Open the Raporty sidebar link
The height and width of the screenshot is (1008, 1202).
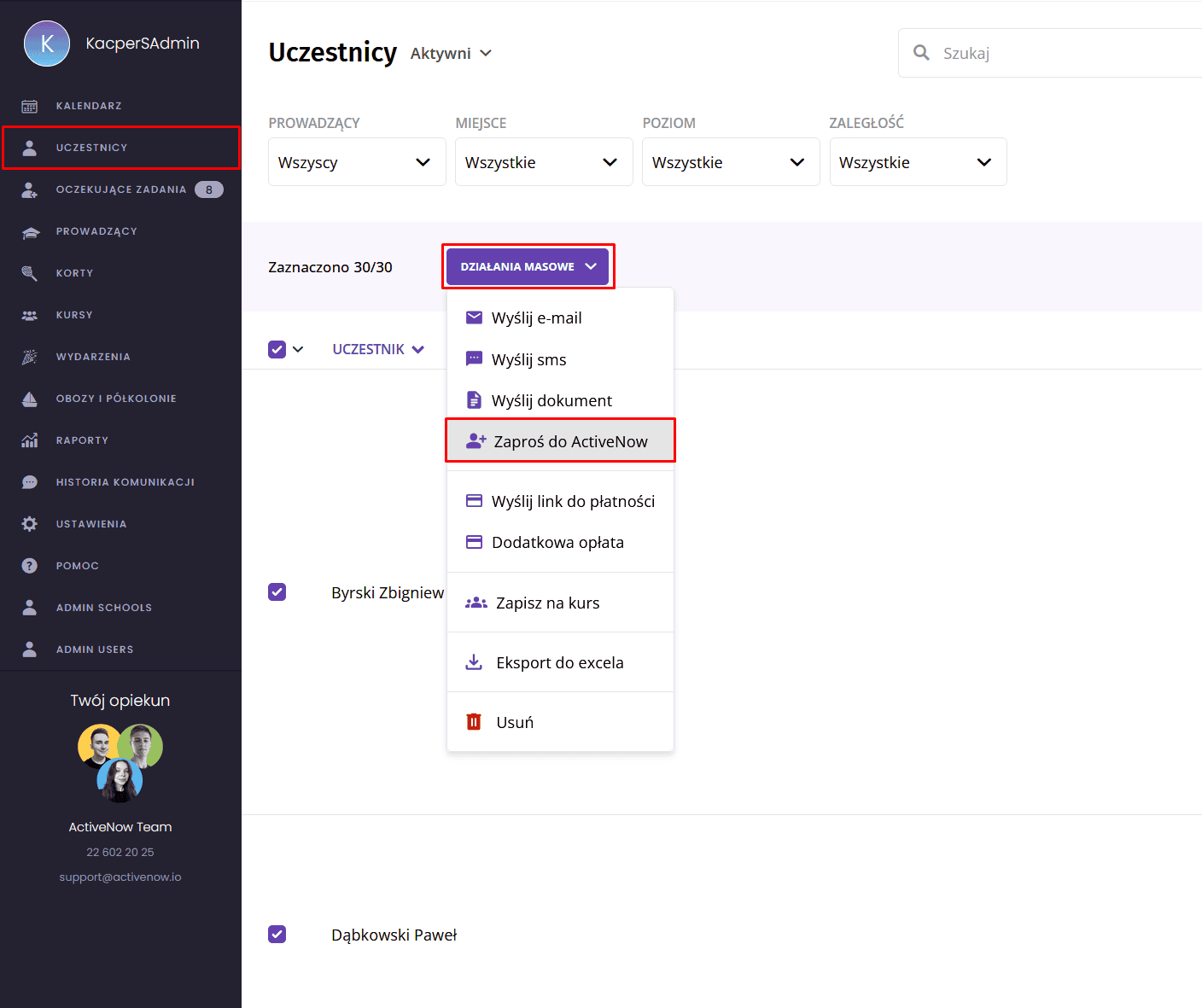point(120,440)
